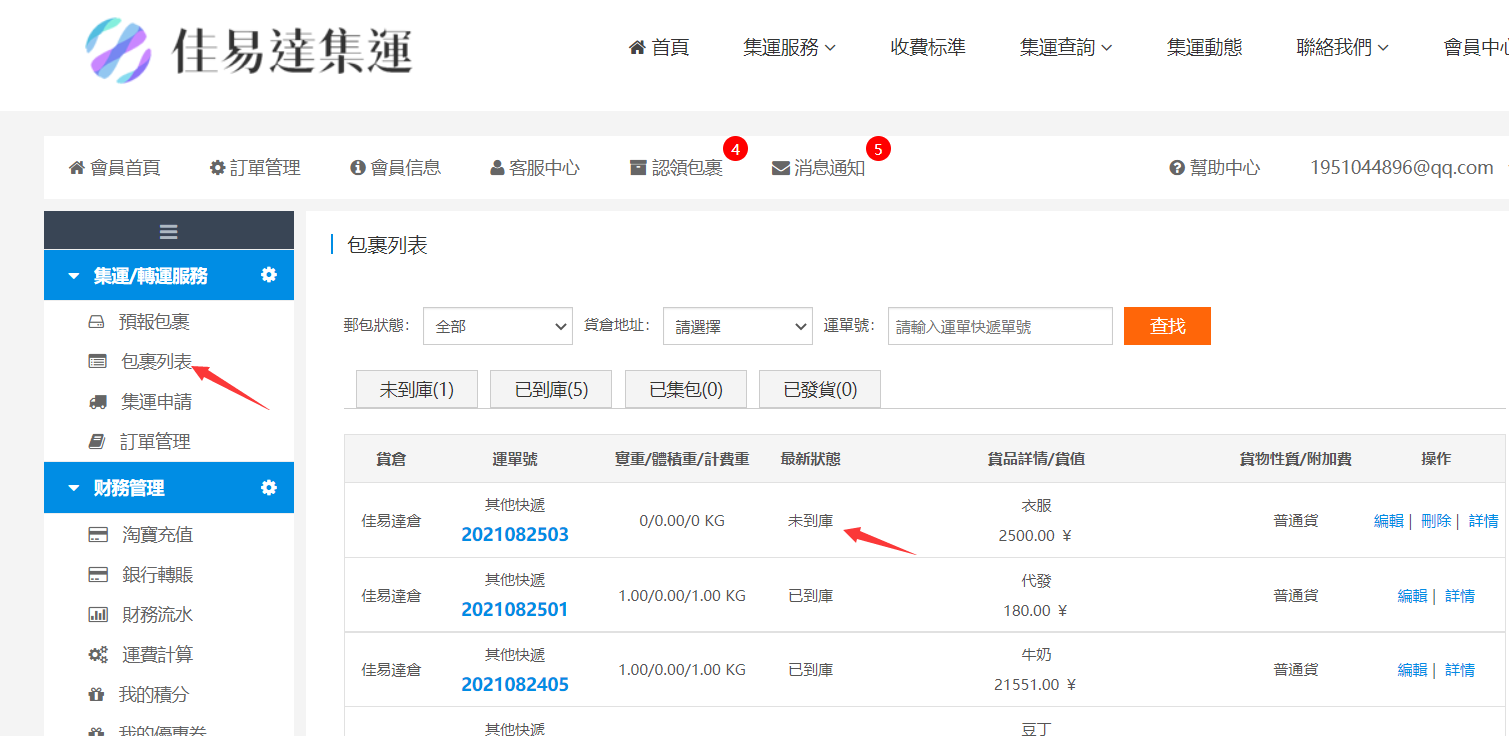This screenshot has width=1509, height=736.
Task: Click the truck icon for 集運申請
Action: 98,402
